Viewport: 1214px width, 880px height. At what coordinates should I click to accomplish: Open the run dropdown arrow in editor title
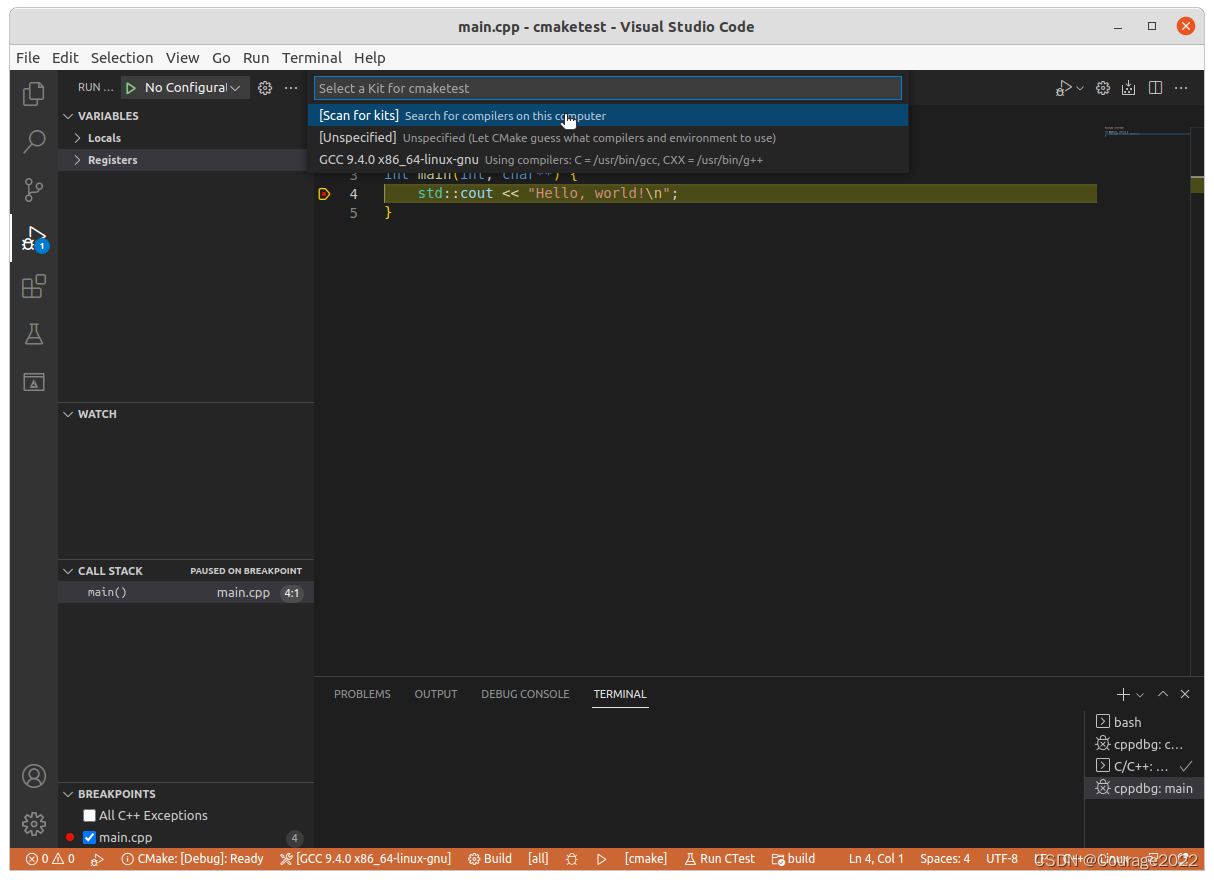click(1080, 88)
